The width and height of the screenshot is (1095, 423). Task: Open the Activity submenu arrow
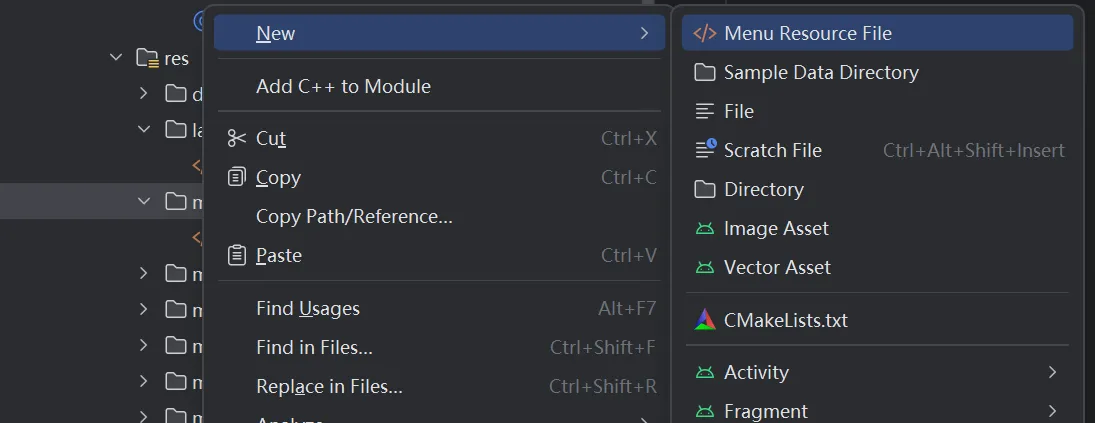1052,372
